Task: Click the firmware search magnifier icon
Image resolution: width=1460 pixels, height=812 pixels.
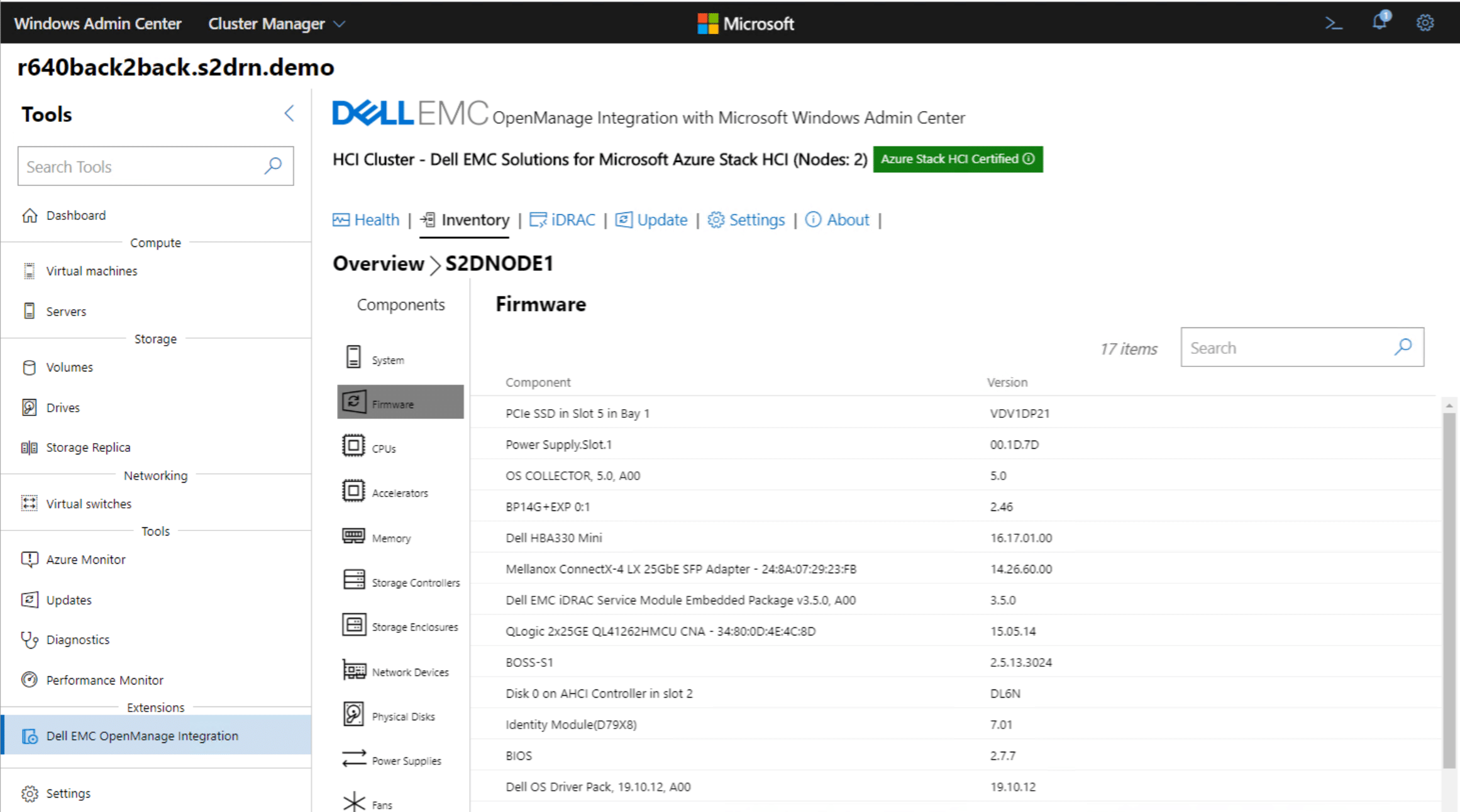Action: point(1403,347)
